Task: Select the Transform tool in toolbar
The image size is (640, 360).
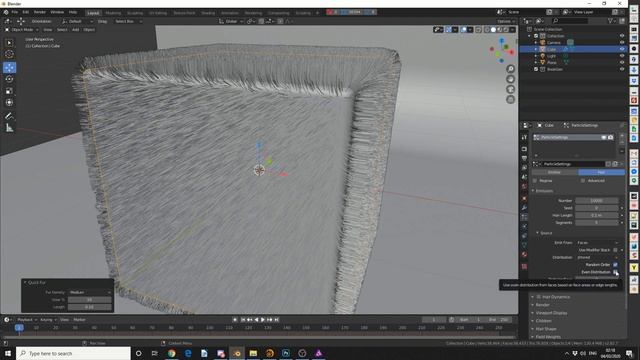Action: coord(9,103)
